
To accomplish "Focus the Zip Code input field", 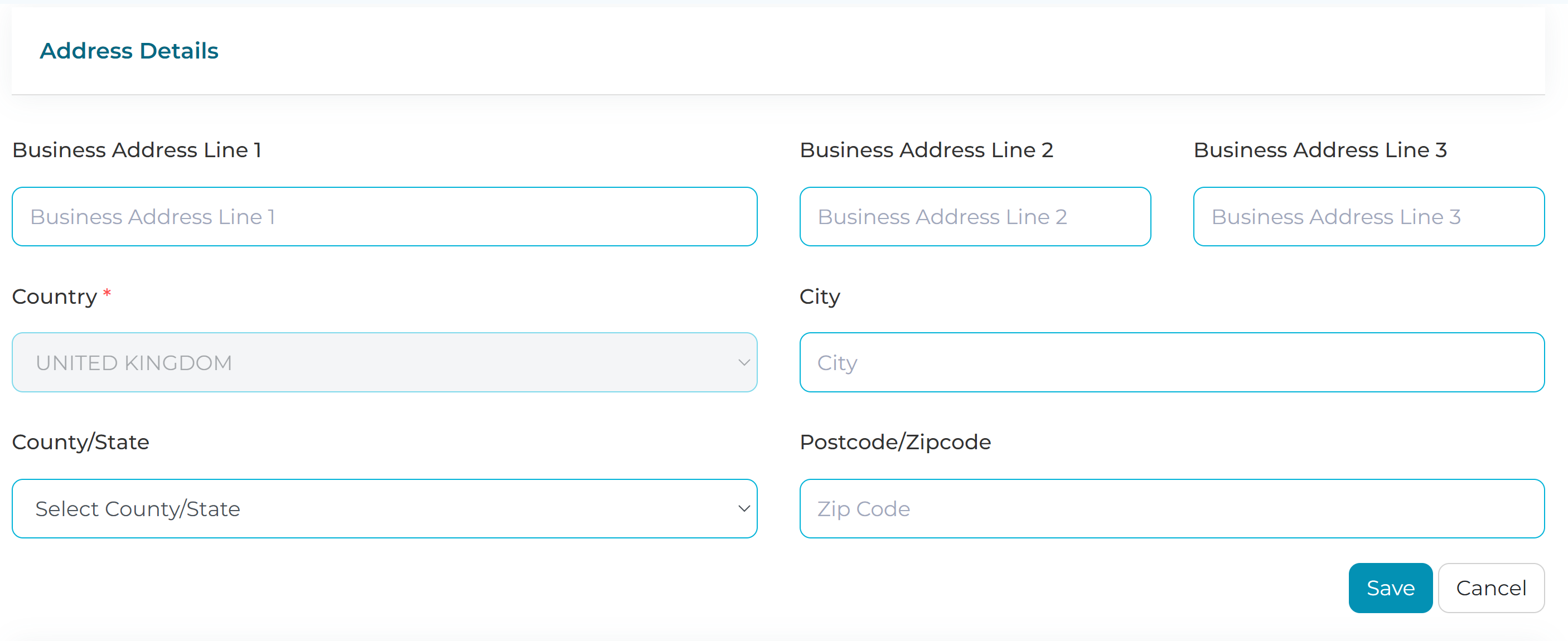I will point(1172,509).
